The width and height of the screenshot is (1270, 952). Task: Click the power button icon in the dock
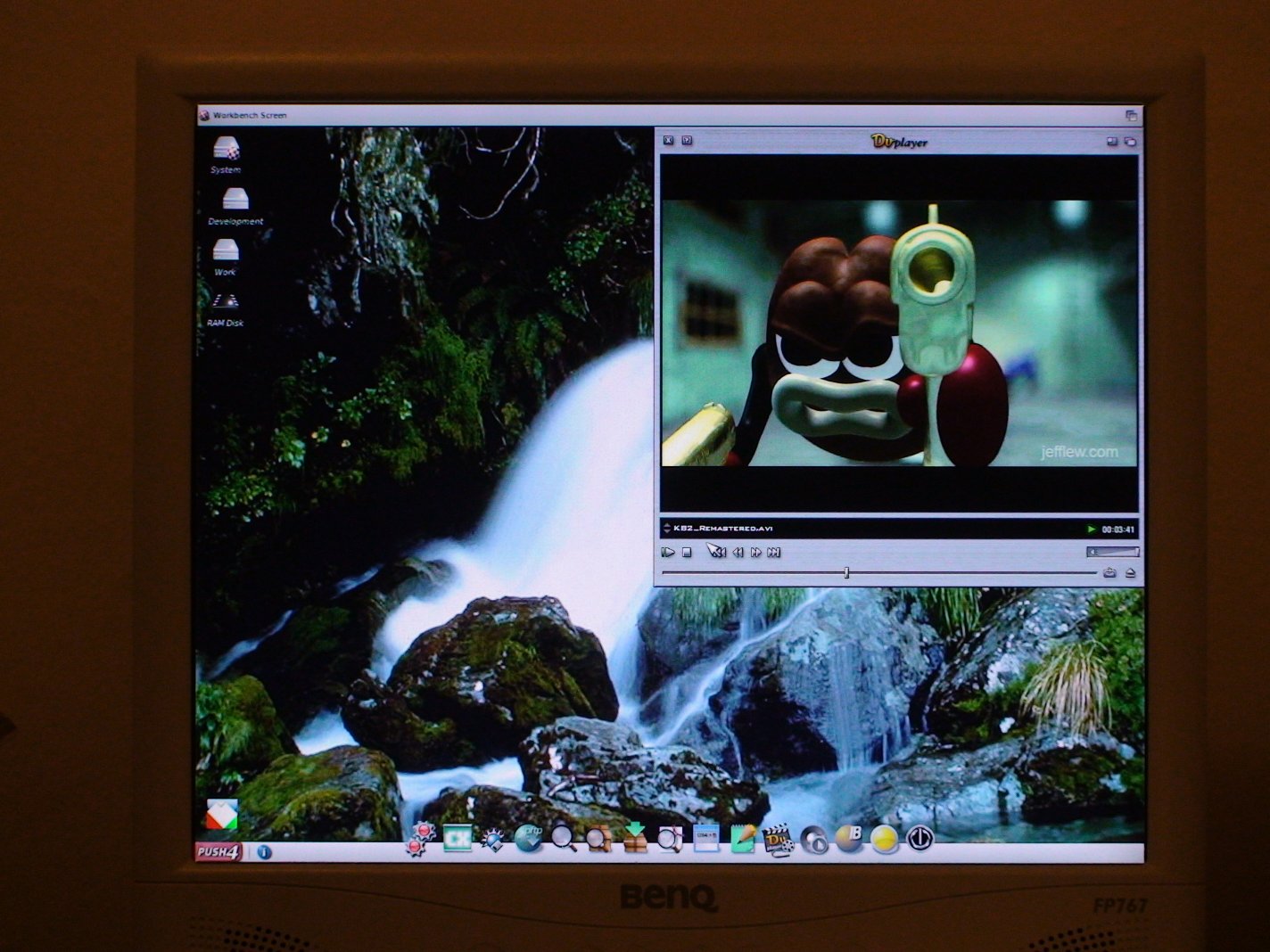coord(920,840)
